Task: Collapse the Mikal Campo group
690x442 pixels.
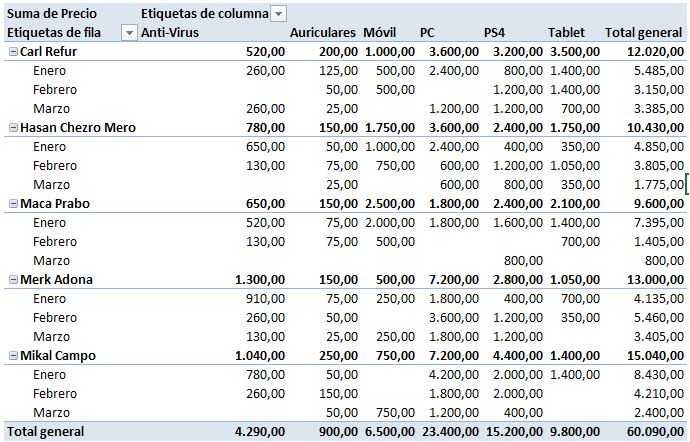Action: (x=14, y=356)
